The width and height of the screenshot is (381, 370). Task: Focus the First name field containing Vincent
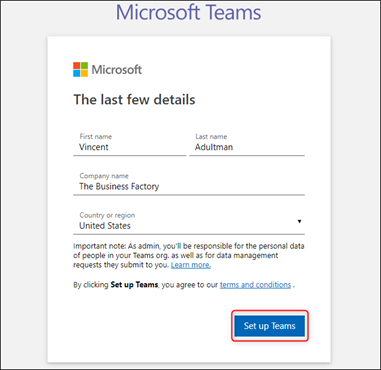(130, 144)
